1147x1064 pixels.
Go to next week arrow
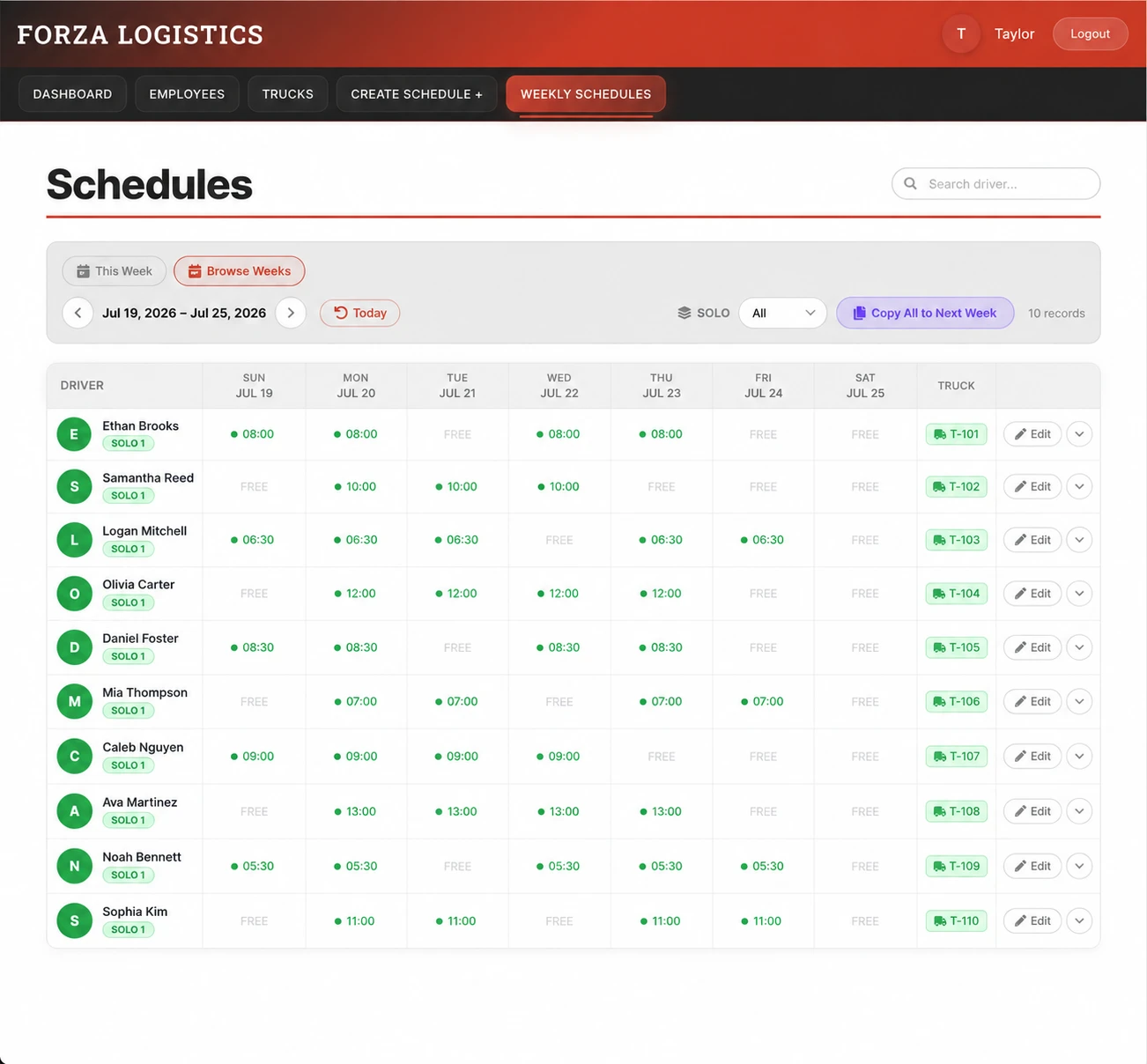(291, 313)
